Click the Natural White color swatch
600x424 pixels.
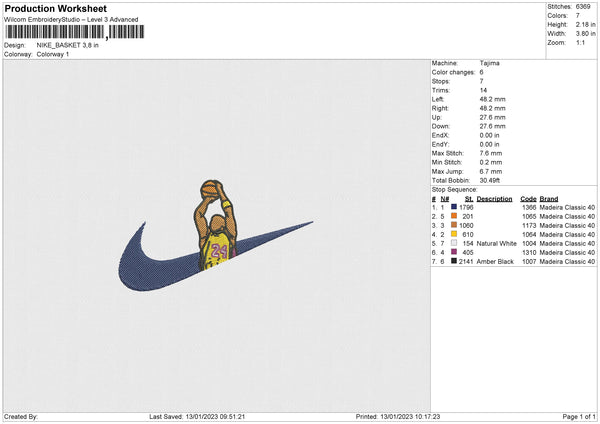point(454,243)
